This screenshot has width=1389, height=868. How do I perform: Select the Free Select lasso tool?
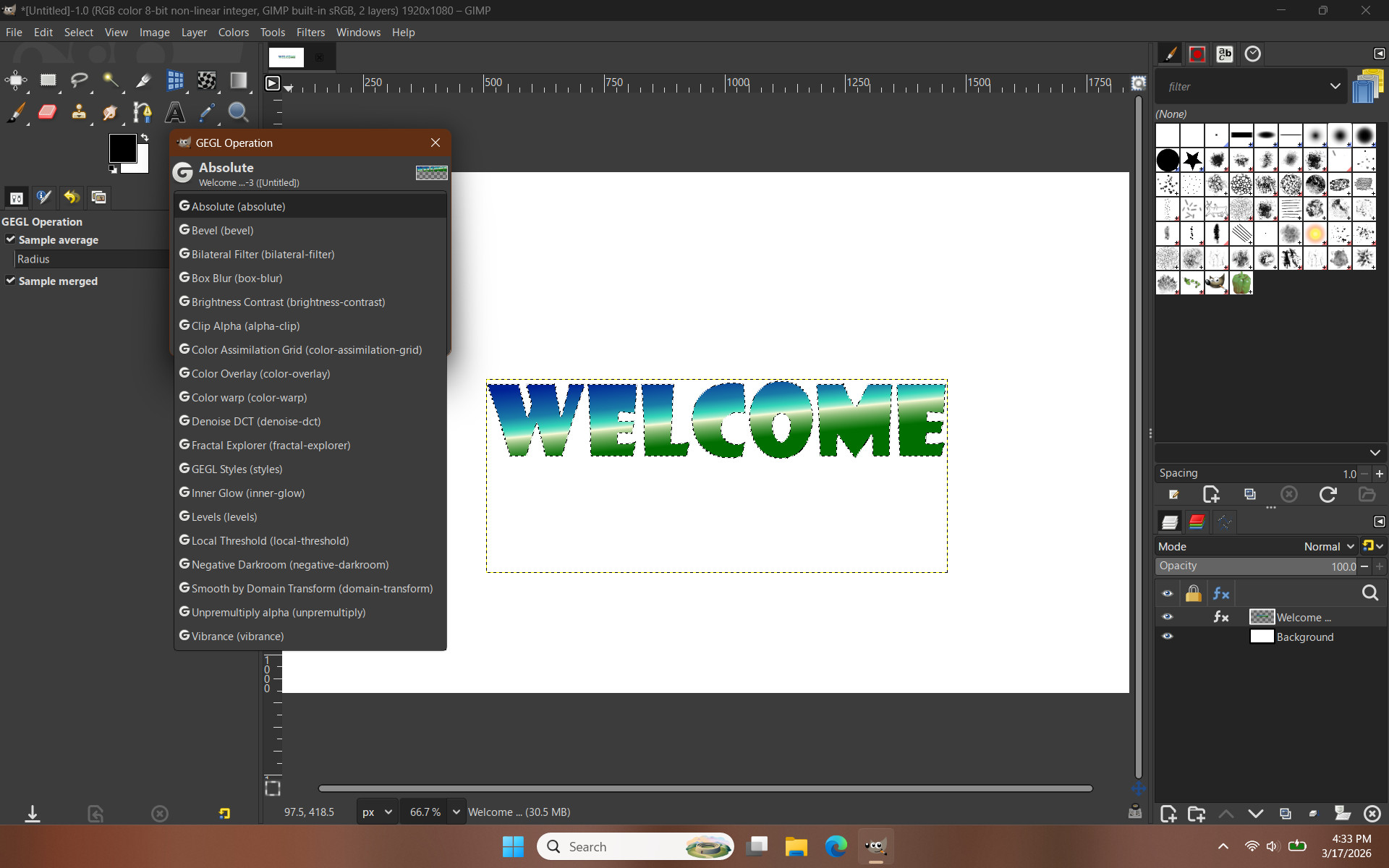[80, 80]
